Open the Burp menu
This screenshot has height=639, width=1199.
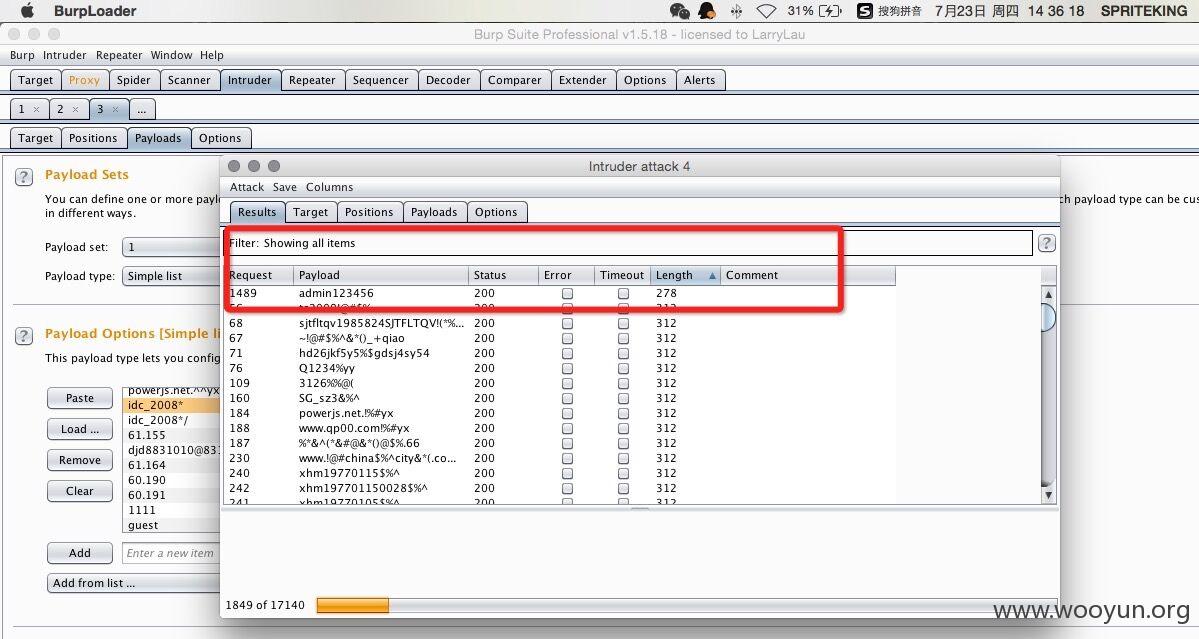tap(22, 55)
